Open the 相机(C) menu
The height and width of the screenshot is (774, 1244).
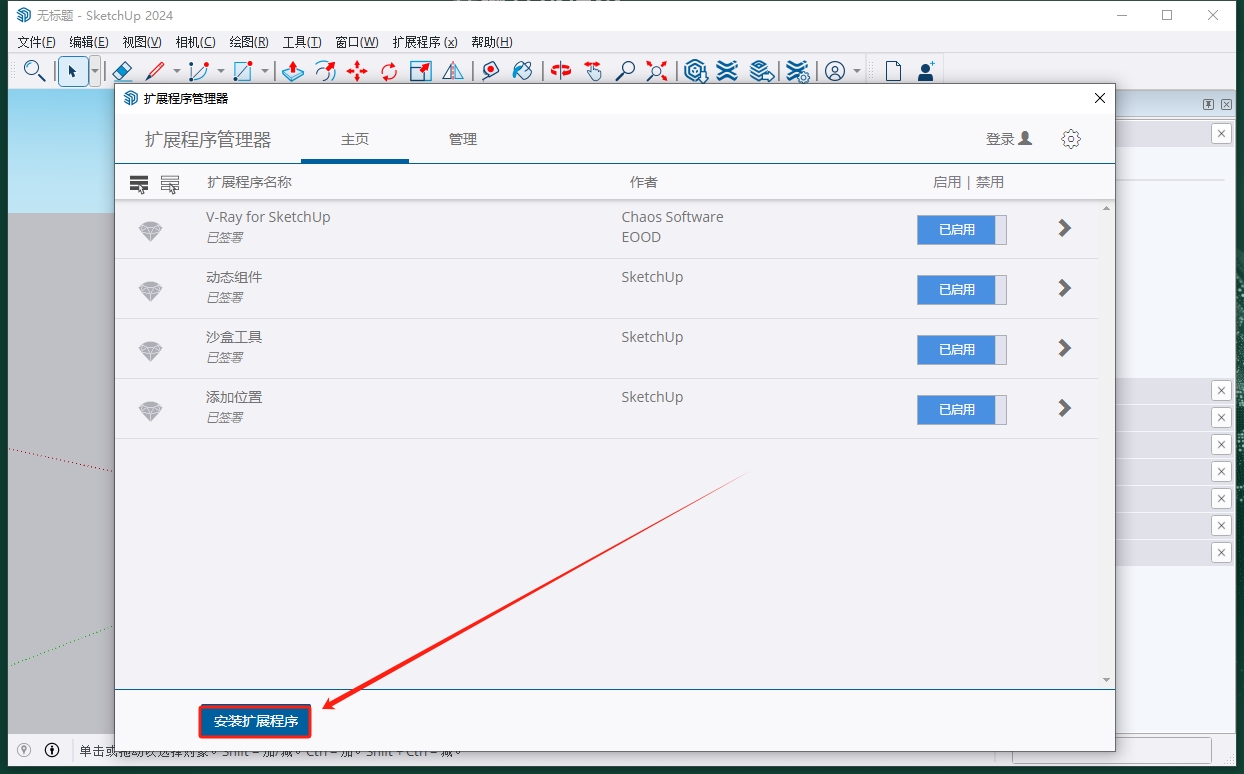[195, 42]
